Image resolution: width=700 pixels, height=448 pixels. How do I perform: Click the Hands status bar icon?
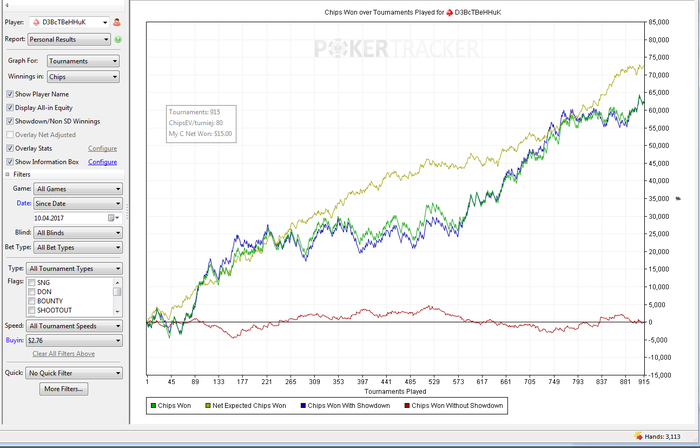tap(638, 436)
